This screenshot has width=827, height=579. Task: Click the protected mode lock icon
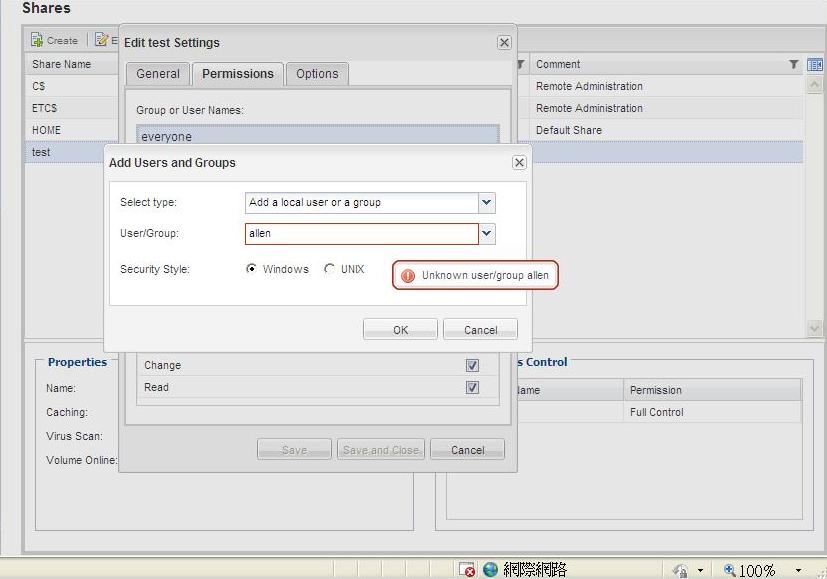(681, 570)
